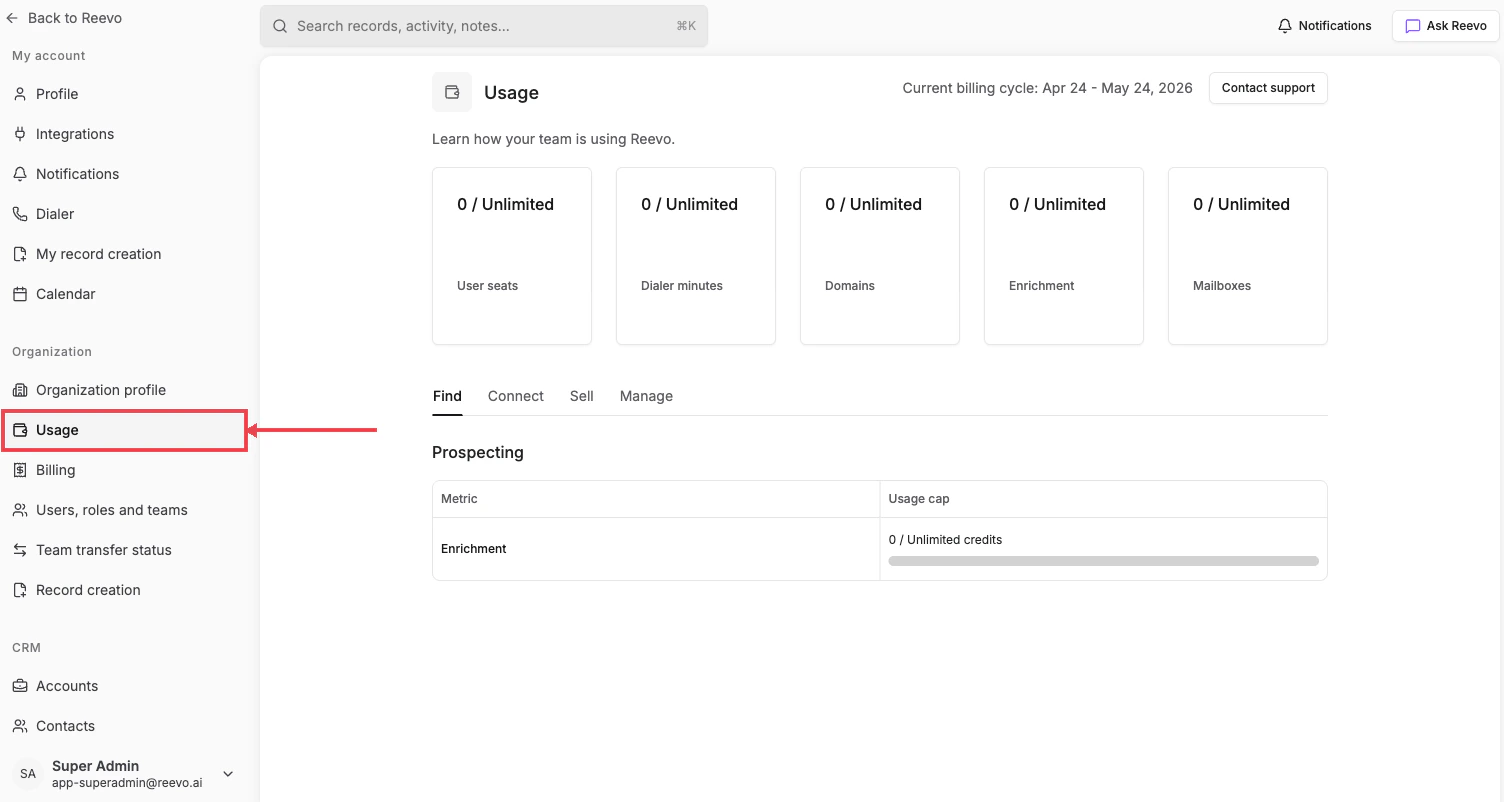Select the Mailboxes usage card
1504x802 pixels.
click(x=1248, y=256)
